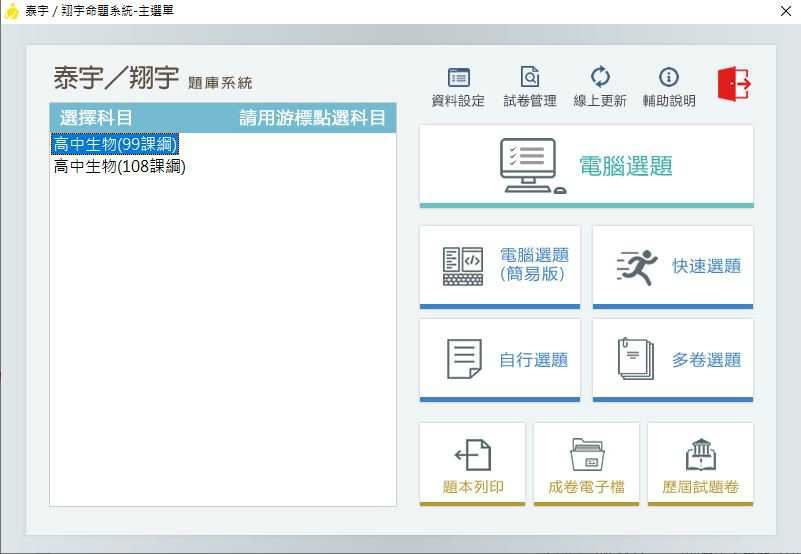Click 題本列印 booklet print tile
801x554 pixels.
(473, 464)
